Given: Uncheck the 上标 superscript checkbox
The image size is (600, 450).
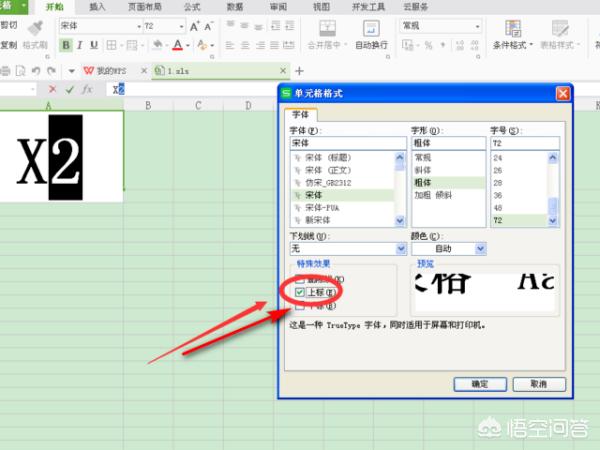Looking at the screenshot, I should (x=300, y=291).
